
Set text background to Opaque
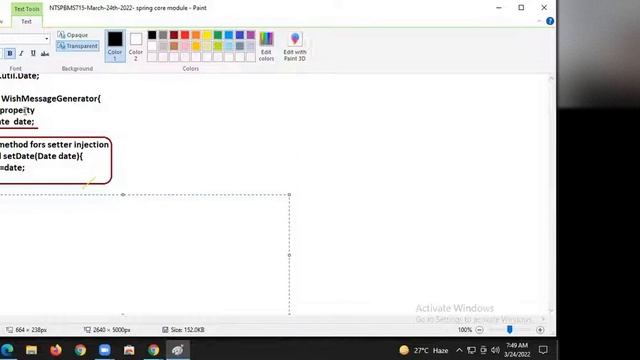(73, 35)
